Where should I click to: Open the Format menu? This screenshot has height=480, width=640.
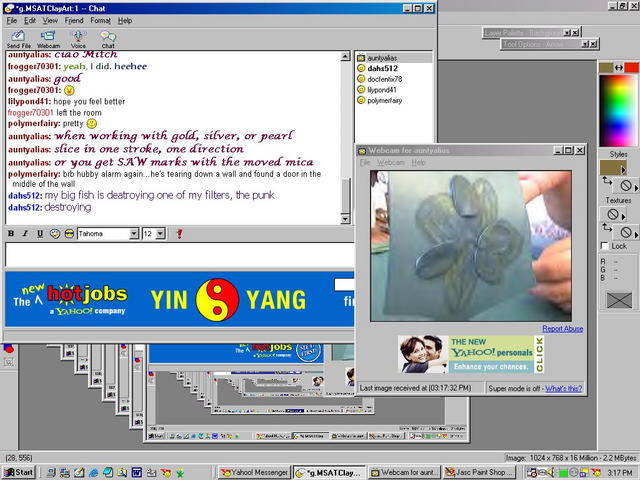[x=100, y=20]
